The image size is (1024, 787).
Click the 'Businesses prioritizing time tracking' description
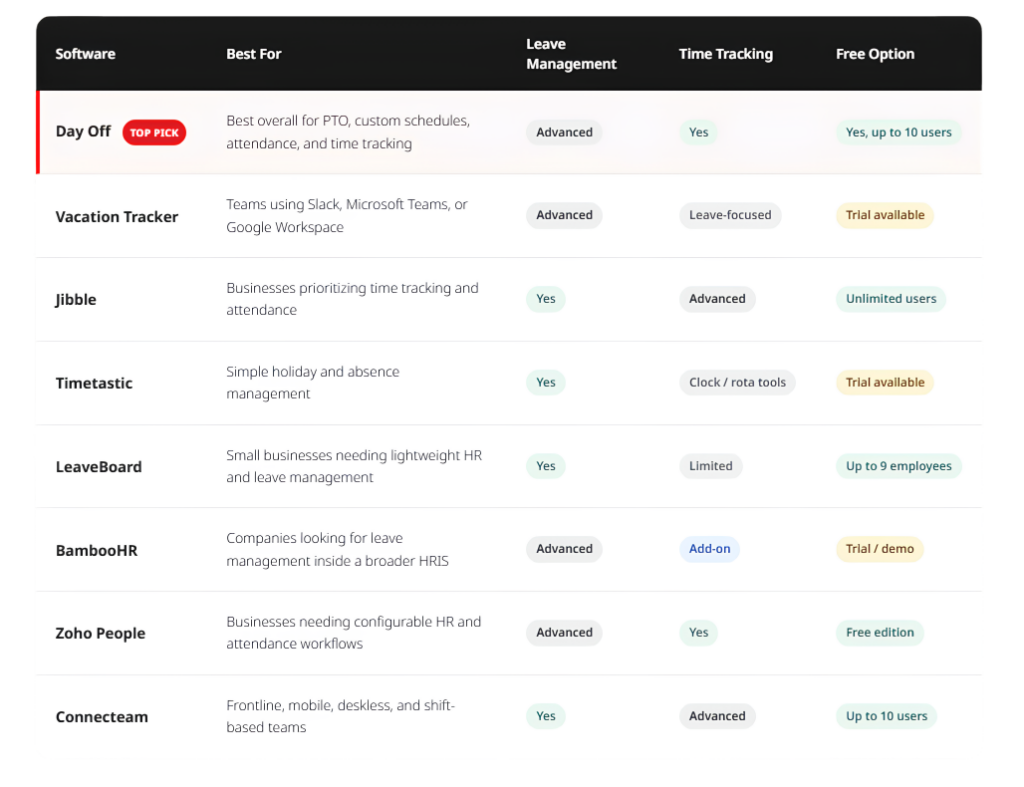click(352, 299)
